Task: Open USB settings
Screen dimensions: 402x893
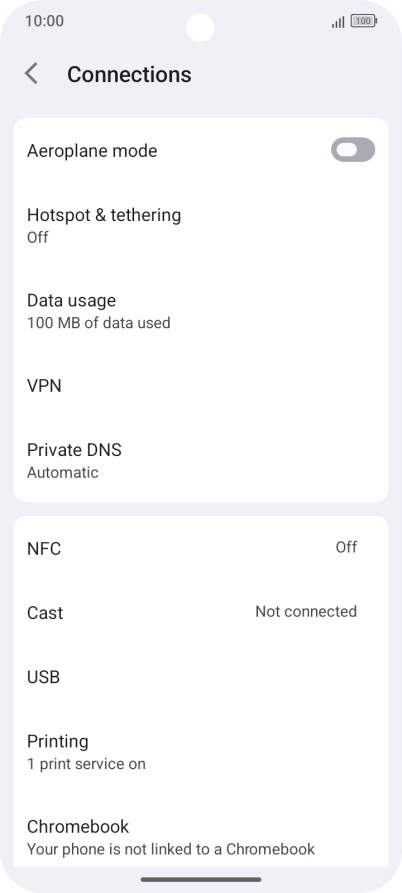Action: (201, 677)
